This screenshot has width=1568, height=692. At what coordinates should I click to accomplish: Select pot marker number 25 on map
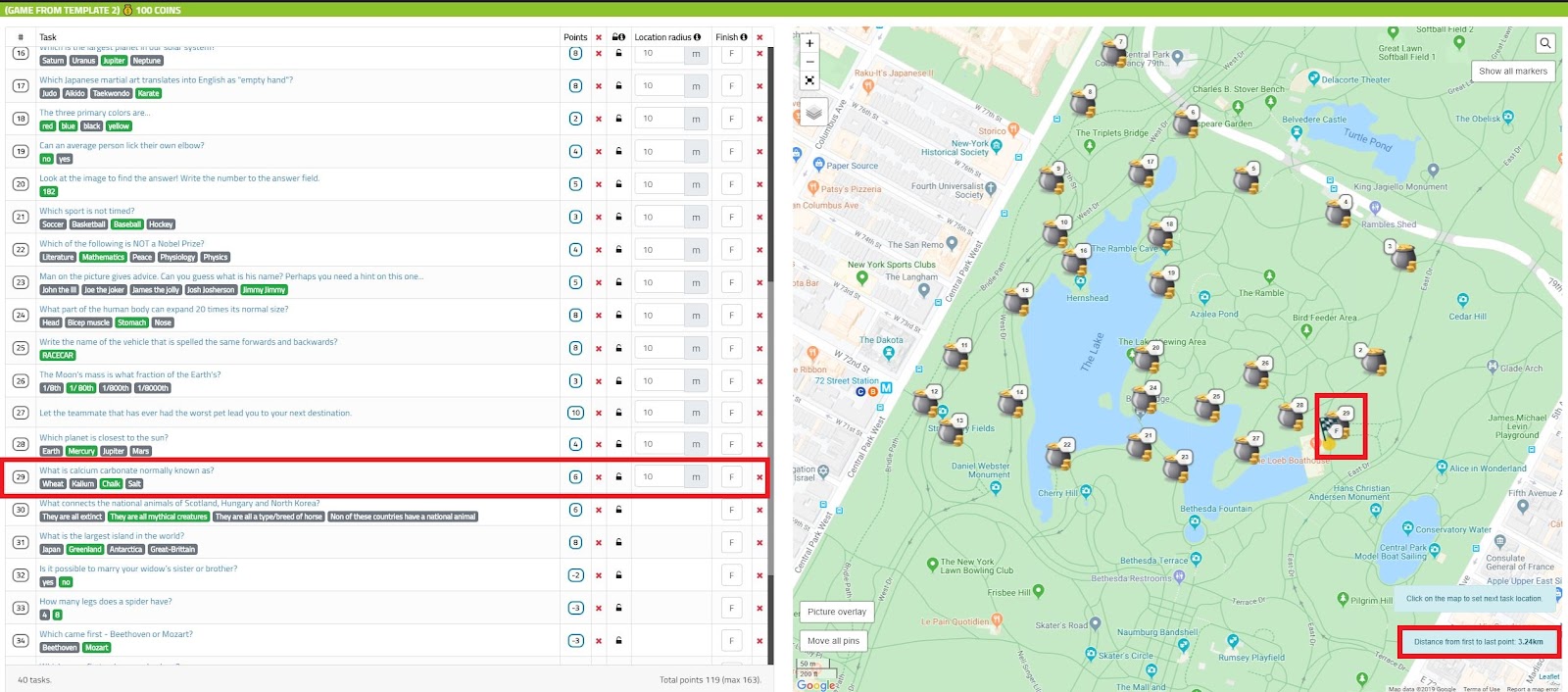1208,407
